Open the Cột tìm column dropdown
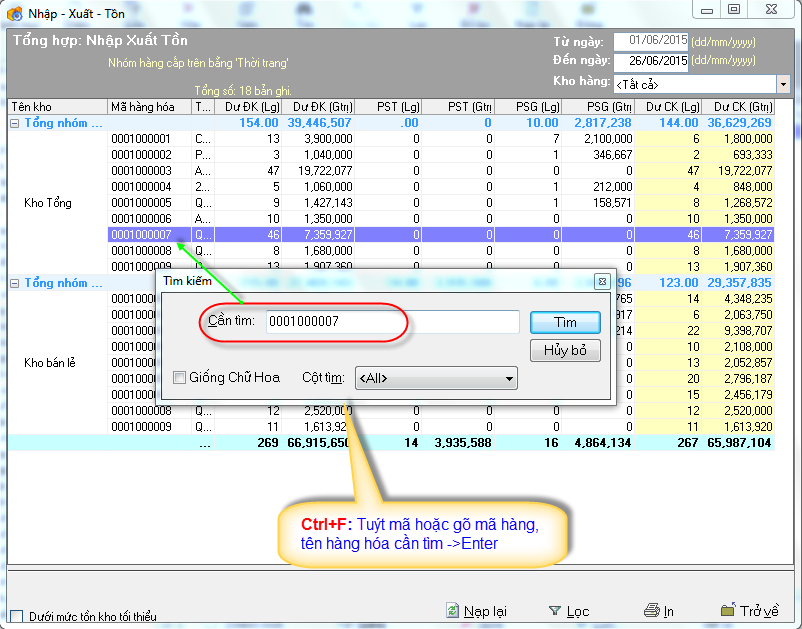 pyautogui.click(x=509, y=378)
